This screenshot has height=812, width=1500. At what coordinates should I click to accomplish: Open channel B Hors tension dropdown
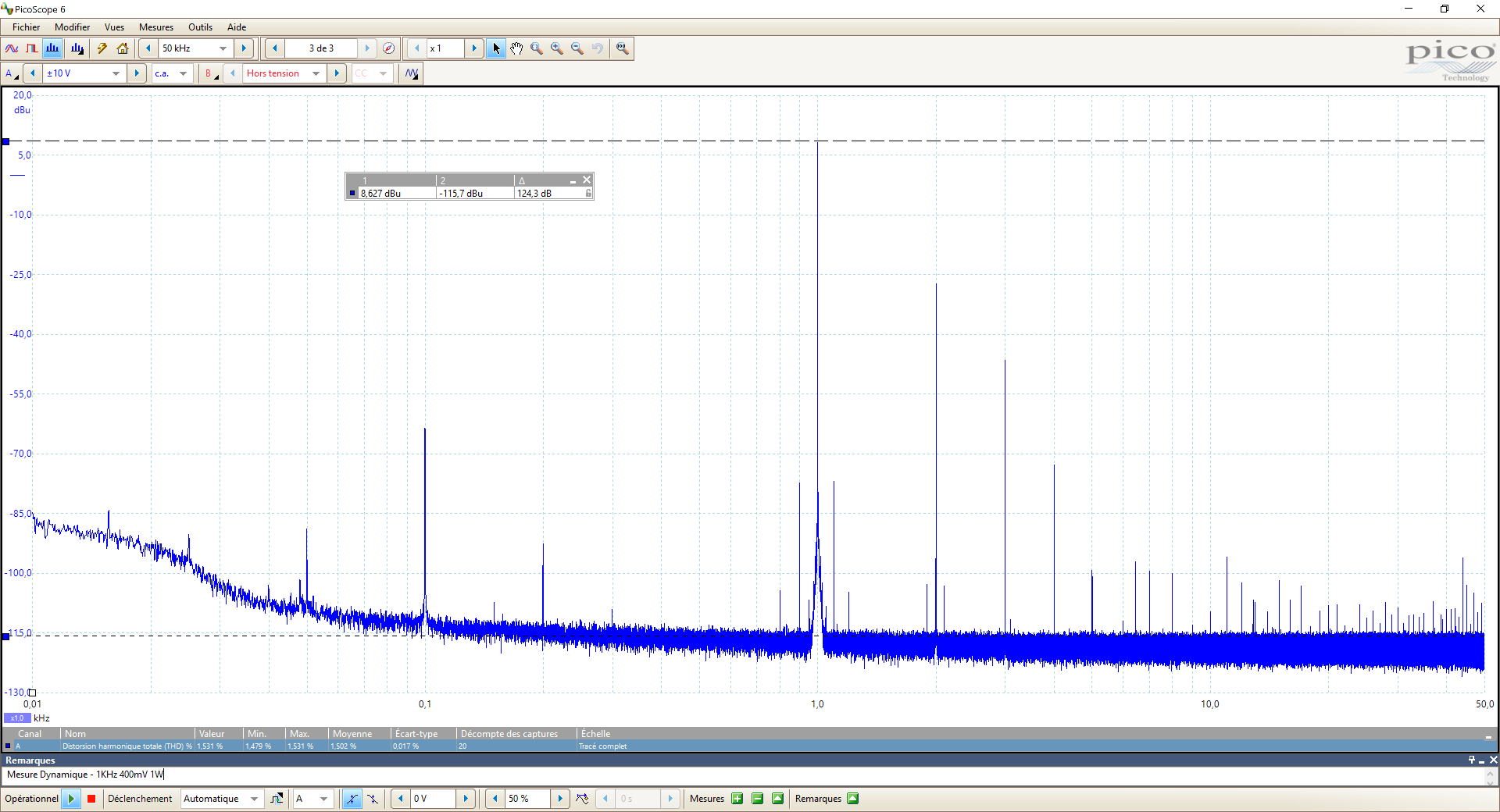pos(316,73)
